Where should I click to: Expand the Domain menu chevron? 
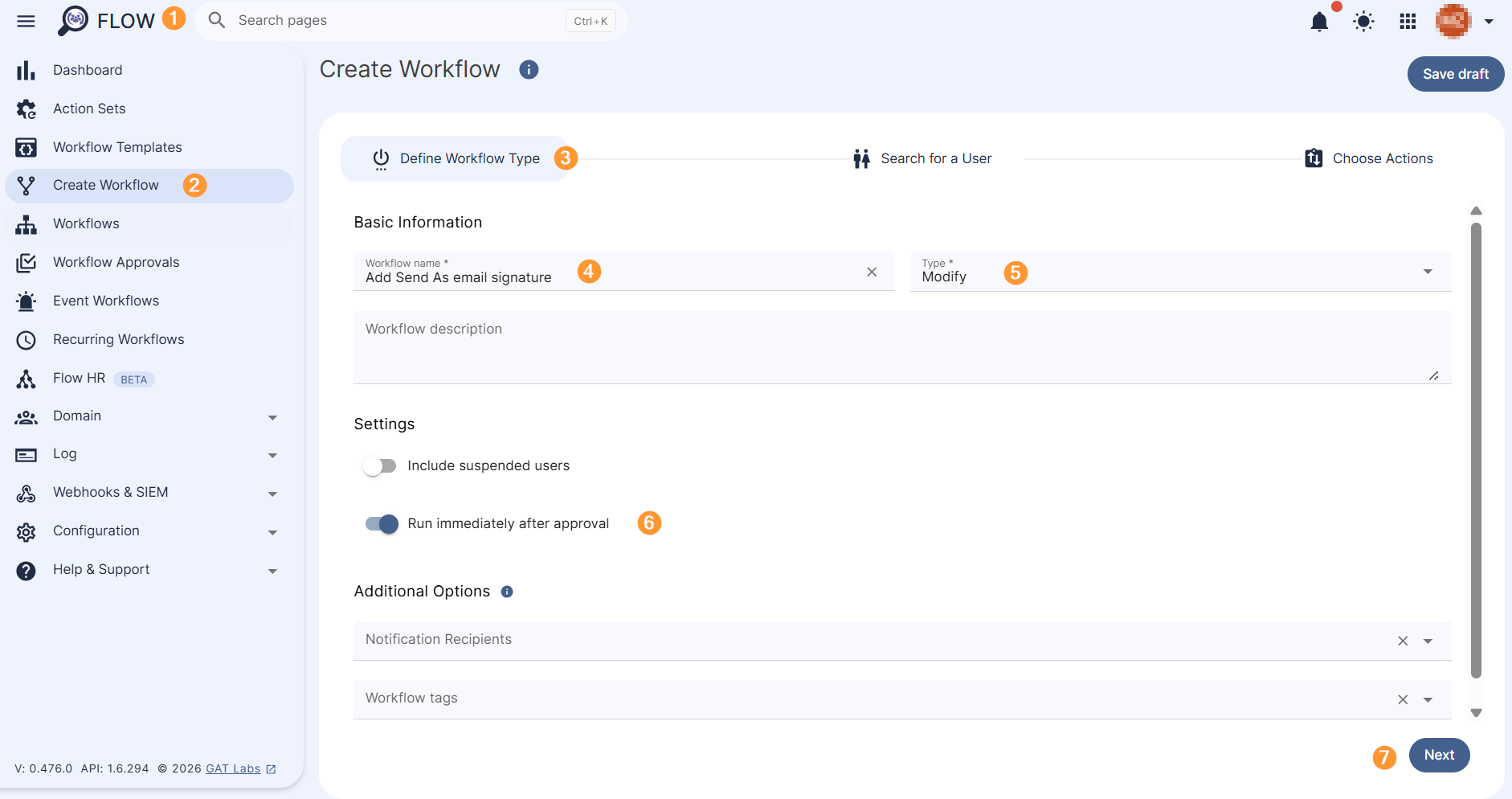(272, 417)
